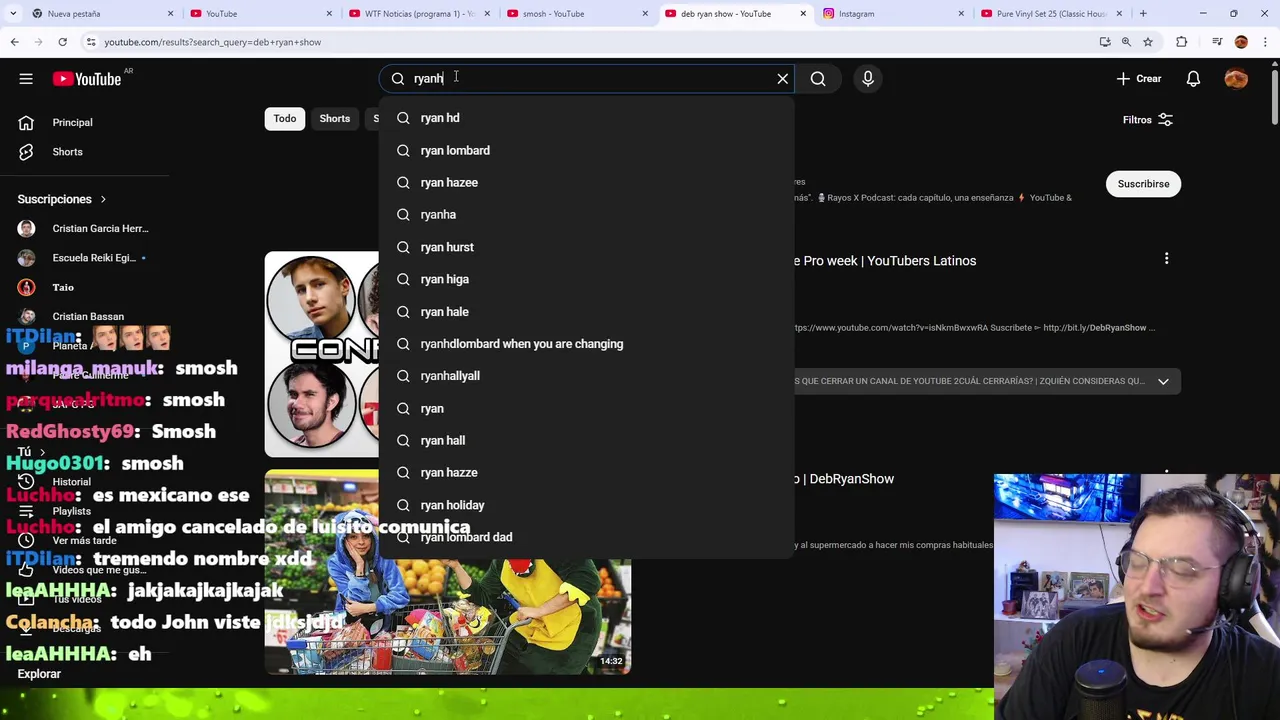This screenshot has height=720, width=1280.
Task: Open the more-options menu for YouTubers Latinos video
Action: click(x=1166, y=260)
